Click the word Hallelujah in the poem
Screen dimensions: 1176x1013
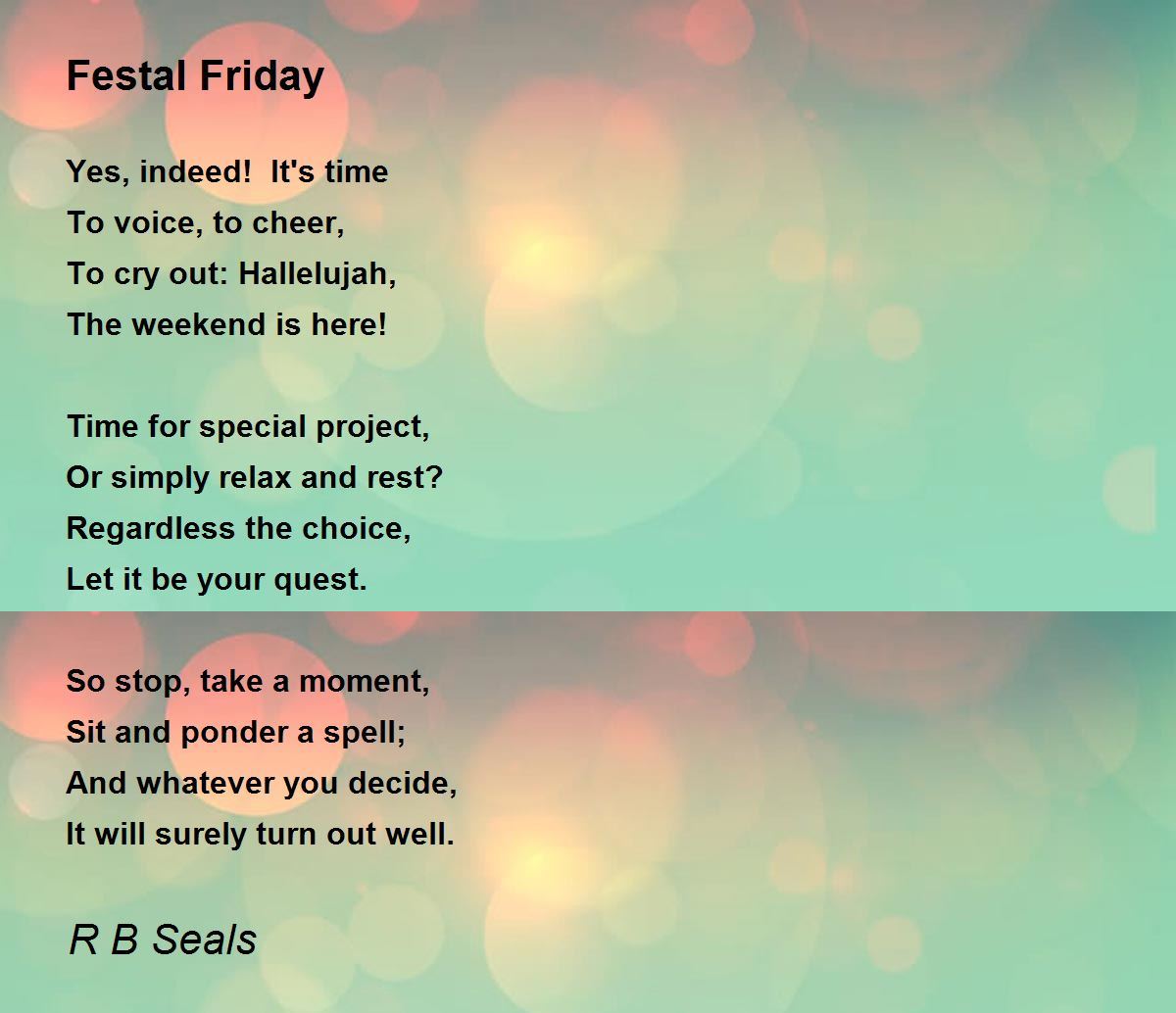318,274
